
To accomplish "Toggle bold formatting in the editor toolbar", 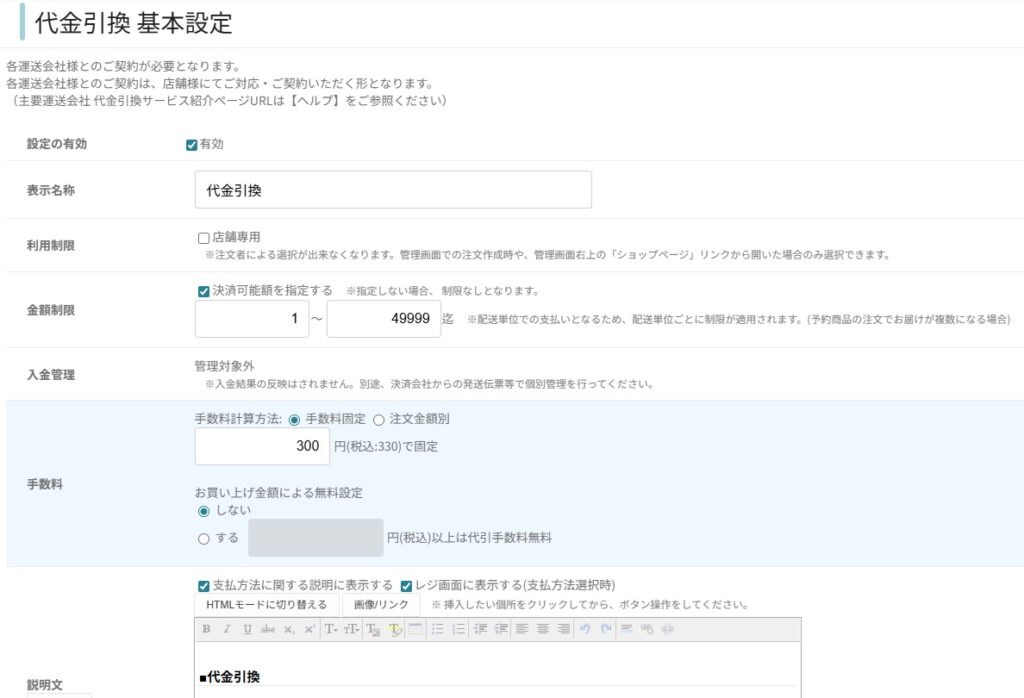I will tap(206, 629).
